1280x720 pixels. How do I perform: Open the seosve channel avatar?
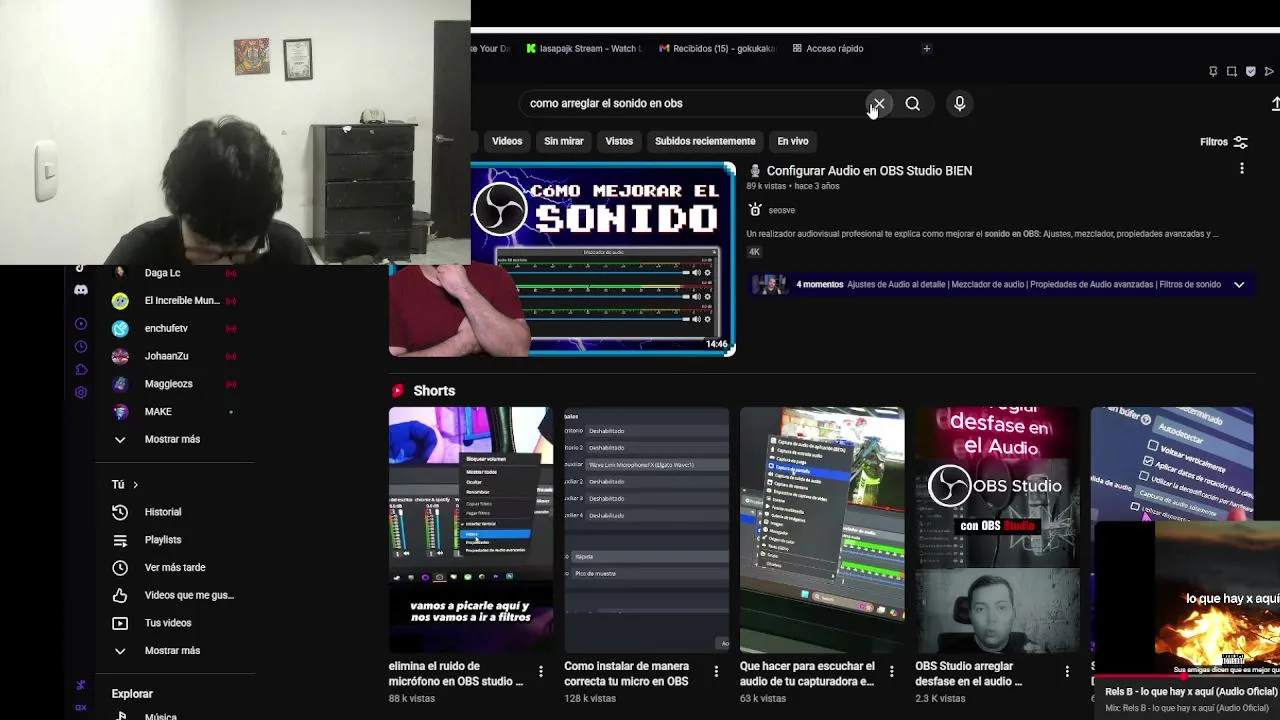(755, 210)
